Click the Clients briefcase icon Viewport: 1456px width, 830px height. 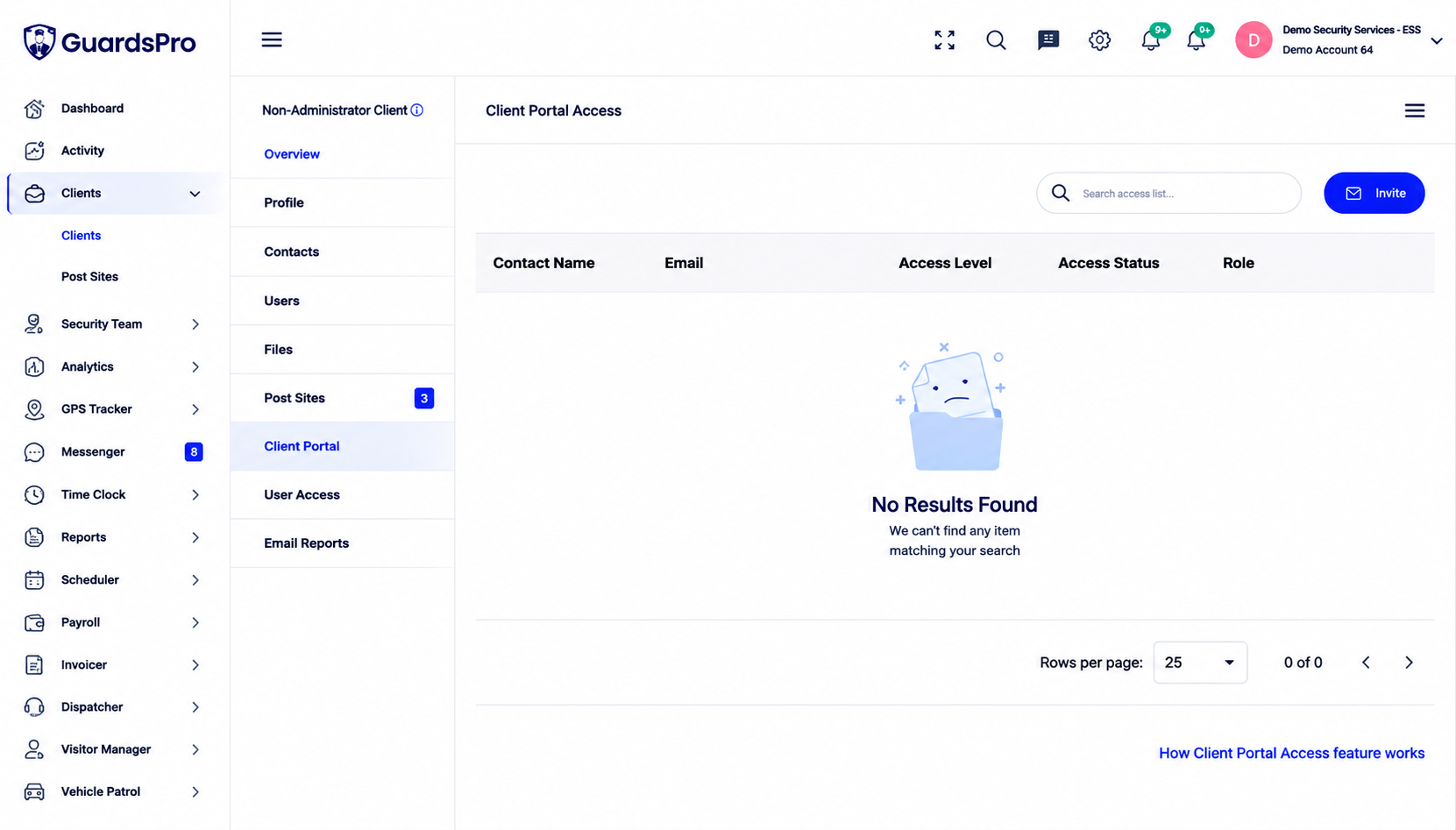point(34,194)
